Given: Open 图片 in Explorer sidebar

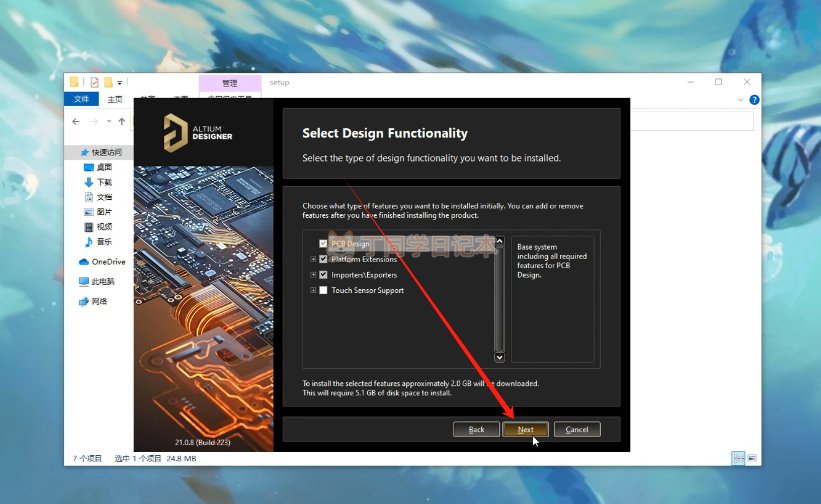Looking at the screenshot, I should [98, 211].
